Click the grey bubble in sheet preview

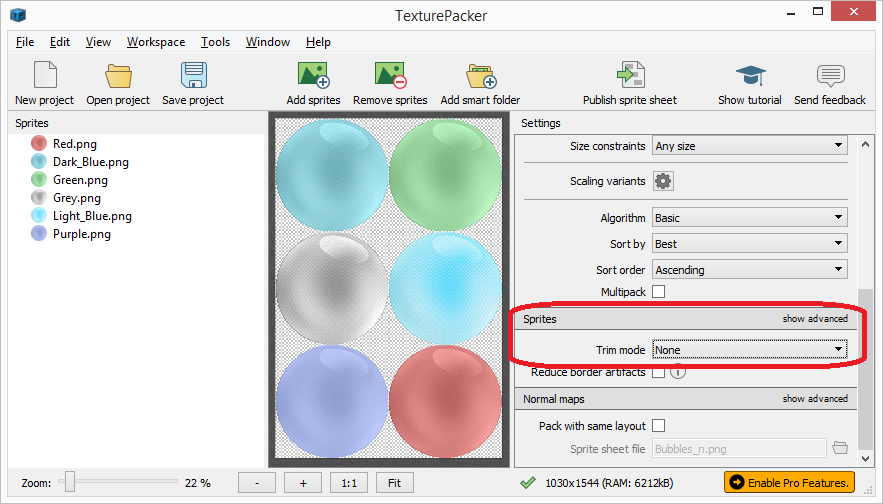pyautogui.click(x=332, y=288)
